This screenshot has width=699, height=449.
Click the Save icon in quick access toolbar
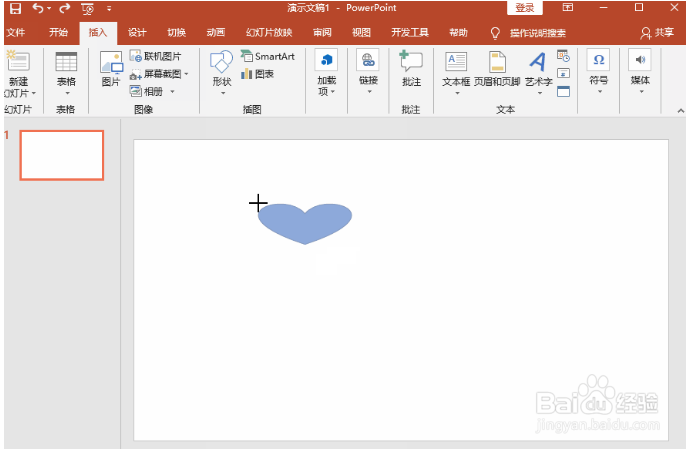[15, 8]
